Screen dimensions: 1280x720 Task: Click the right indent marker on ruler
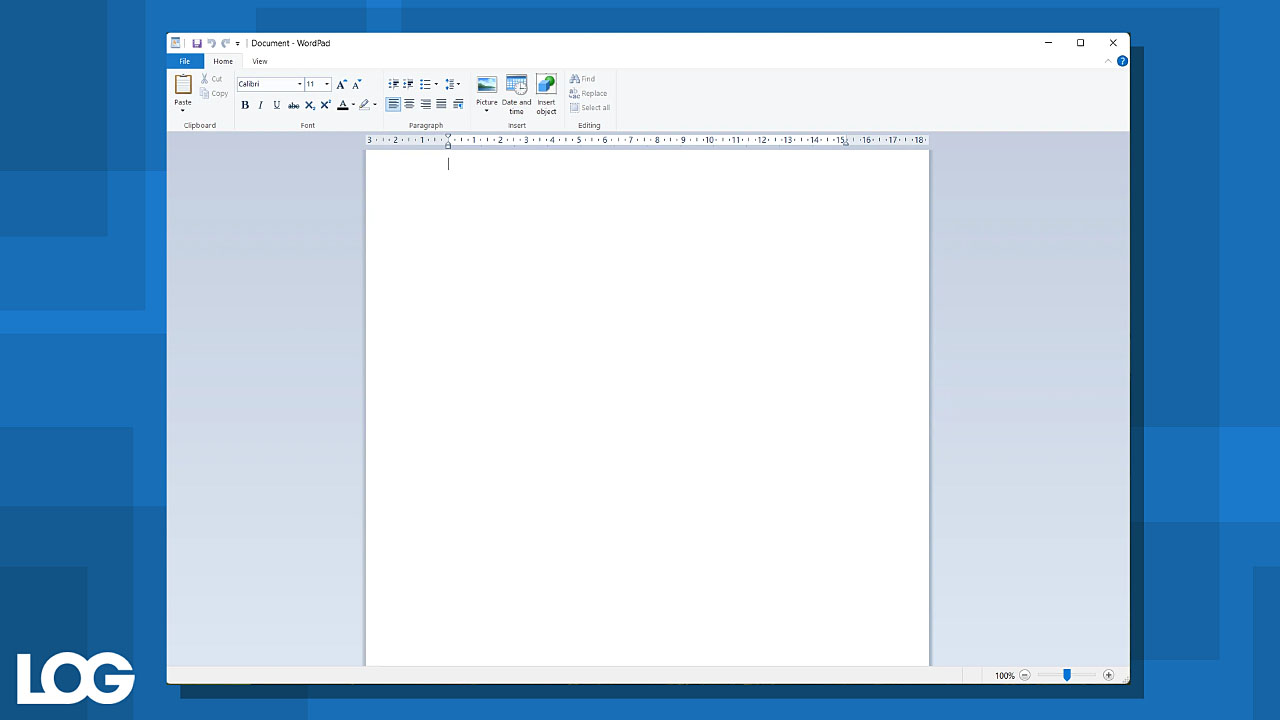pos(846,144)
